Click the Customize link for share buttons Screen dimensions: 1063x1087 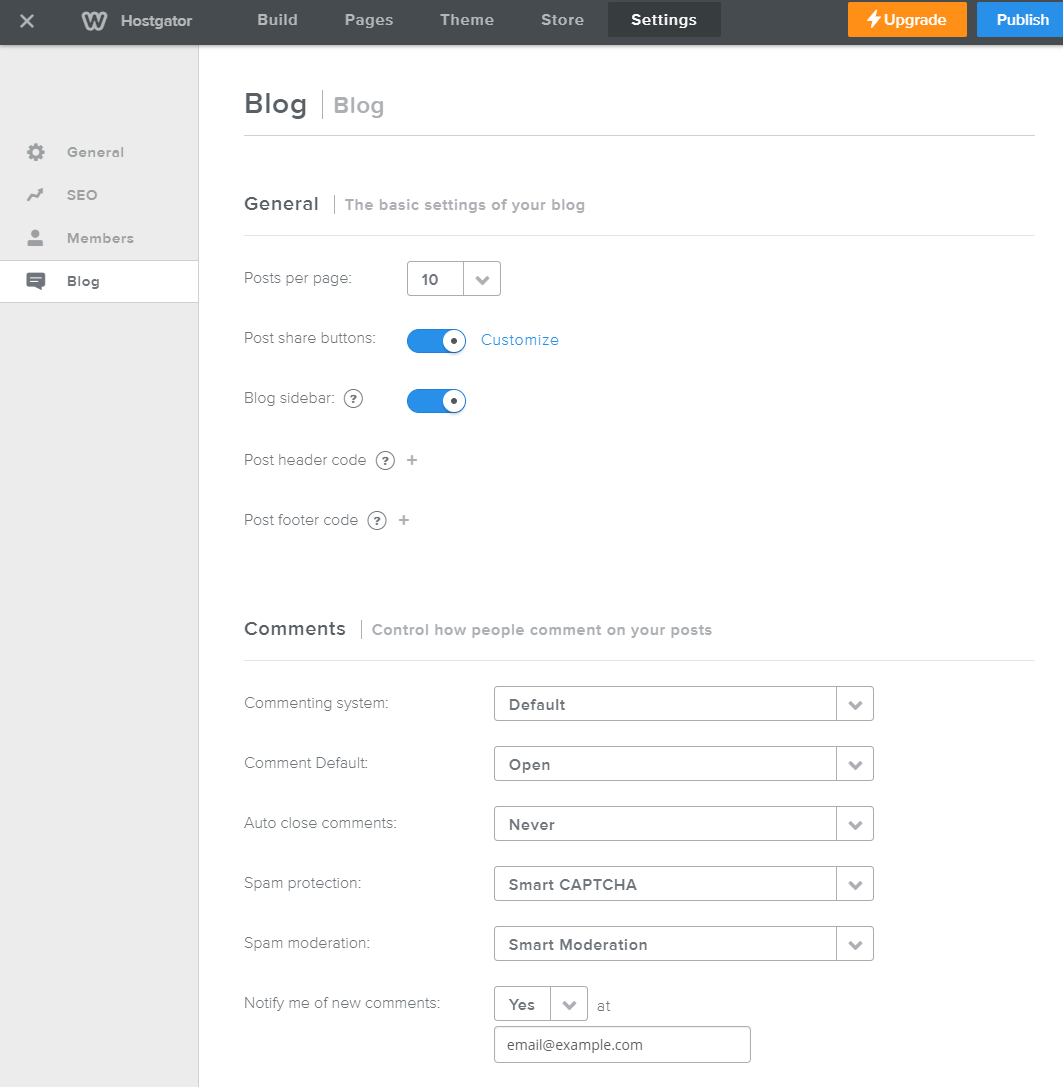coord(519,340)
